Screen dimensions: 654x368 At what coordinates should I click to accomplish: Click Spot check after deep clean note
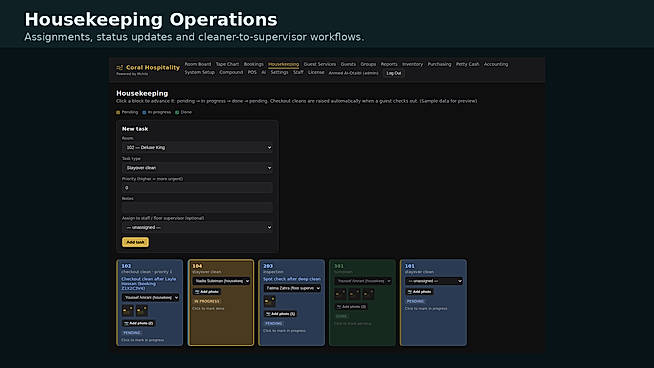click(x=292, y=279)
